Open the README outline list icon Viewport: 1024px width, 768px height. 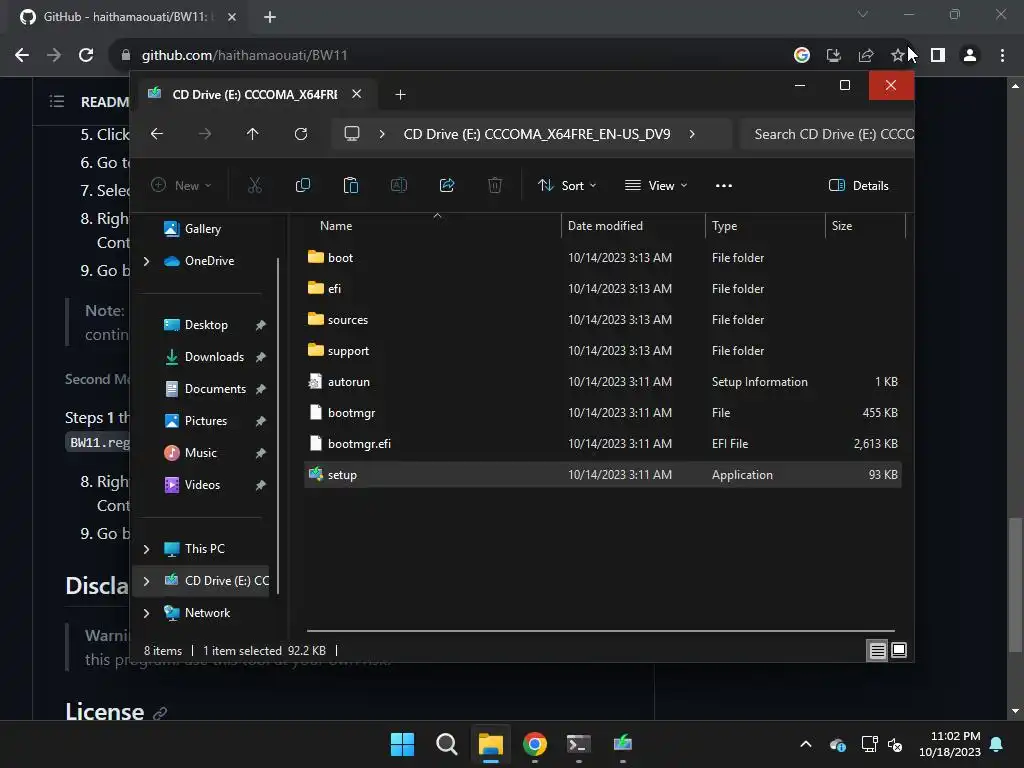(x=57, y=101)
